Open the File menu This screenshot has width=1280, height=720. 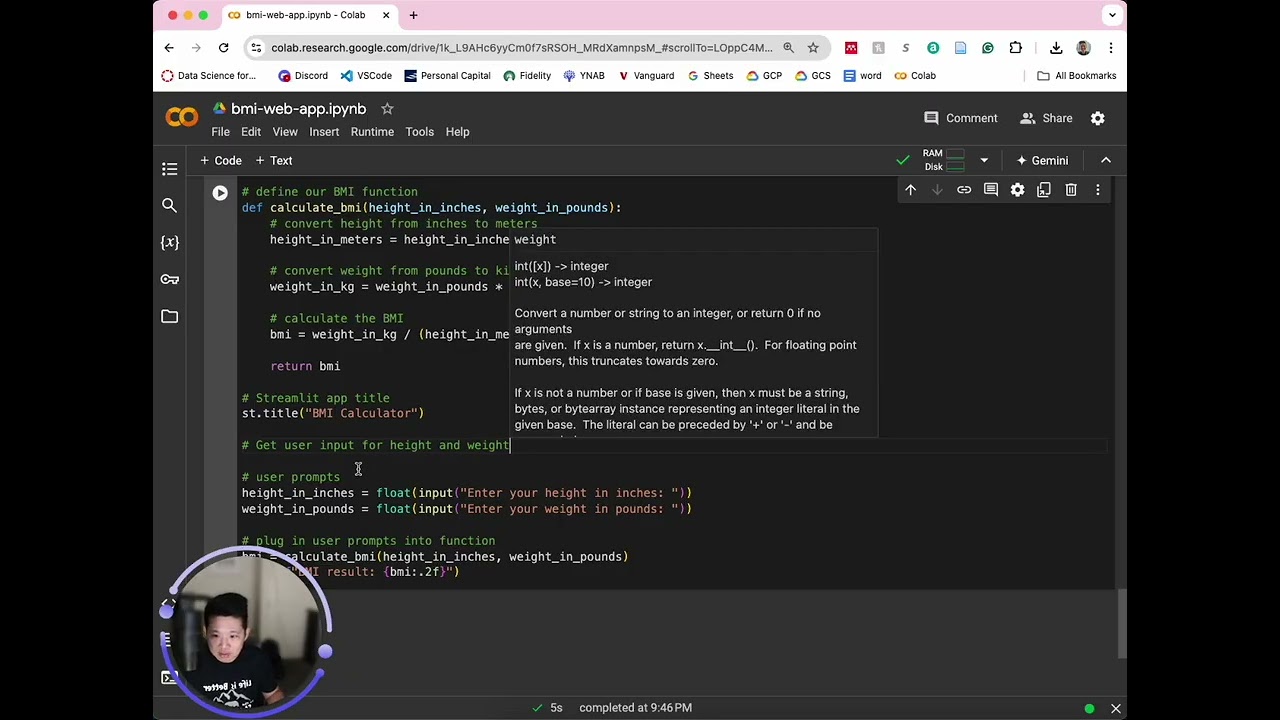tap(220, 132)
